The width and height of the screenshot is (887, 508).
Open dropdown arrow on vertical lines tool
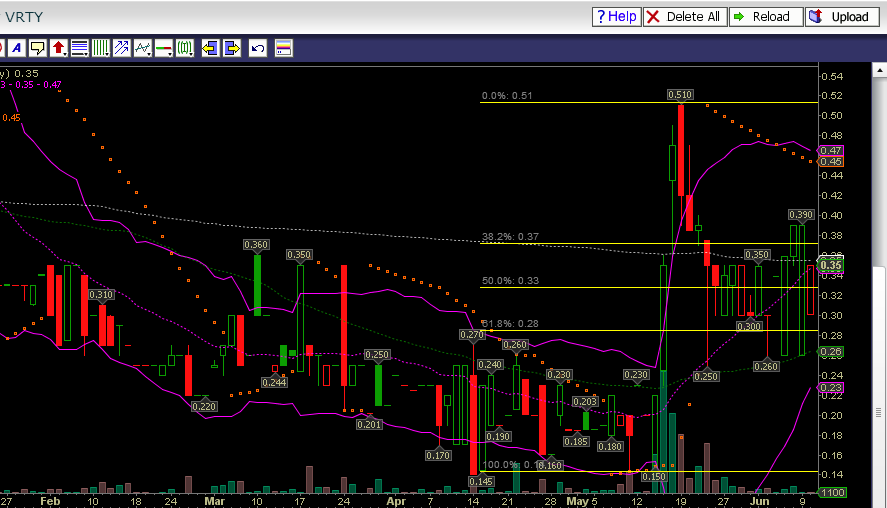108,53
